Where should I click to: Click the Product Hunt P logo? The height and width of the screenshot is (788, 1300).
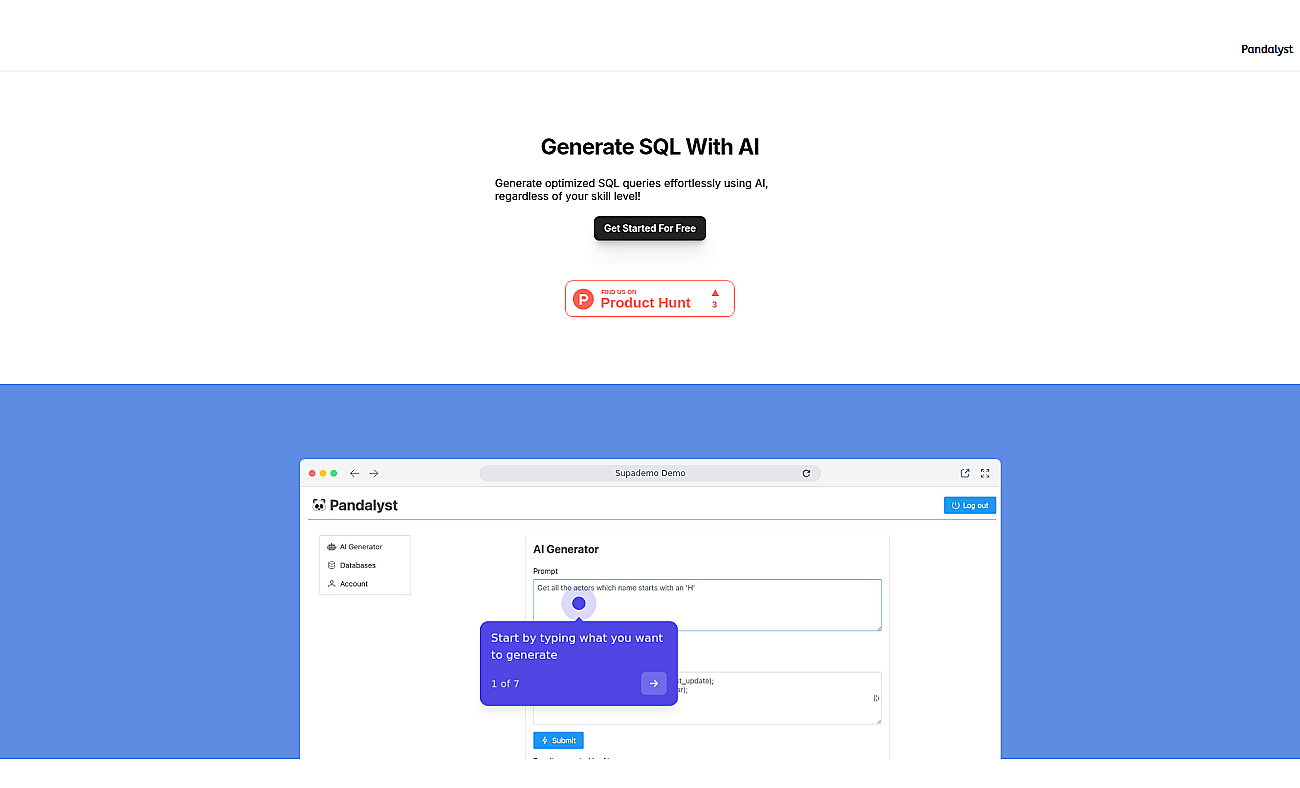583,299
